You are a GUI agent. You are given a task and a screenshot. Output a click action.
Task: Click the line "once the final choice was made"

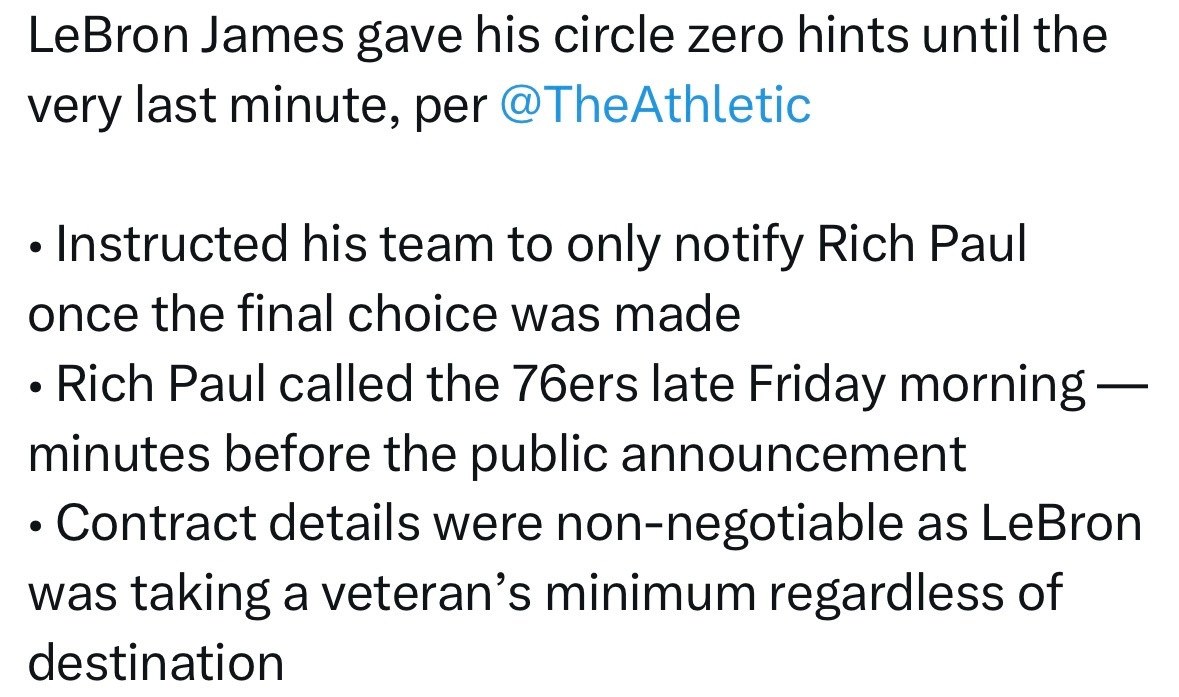384,314
